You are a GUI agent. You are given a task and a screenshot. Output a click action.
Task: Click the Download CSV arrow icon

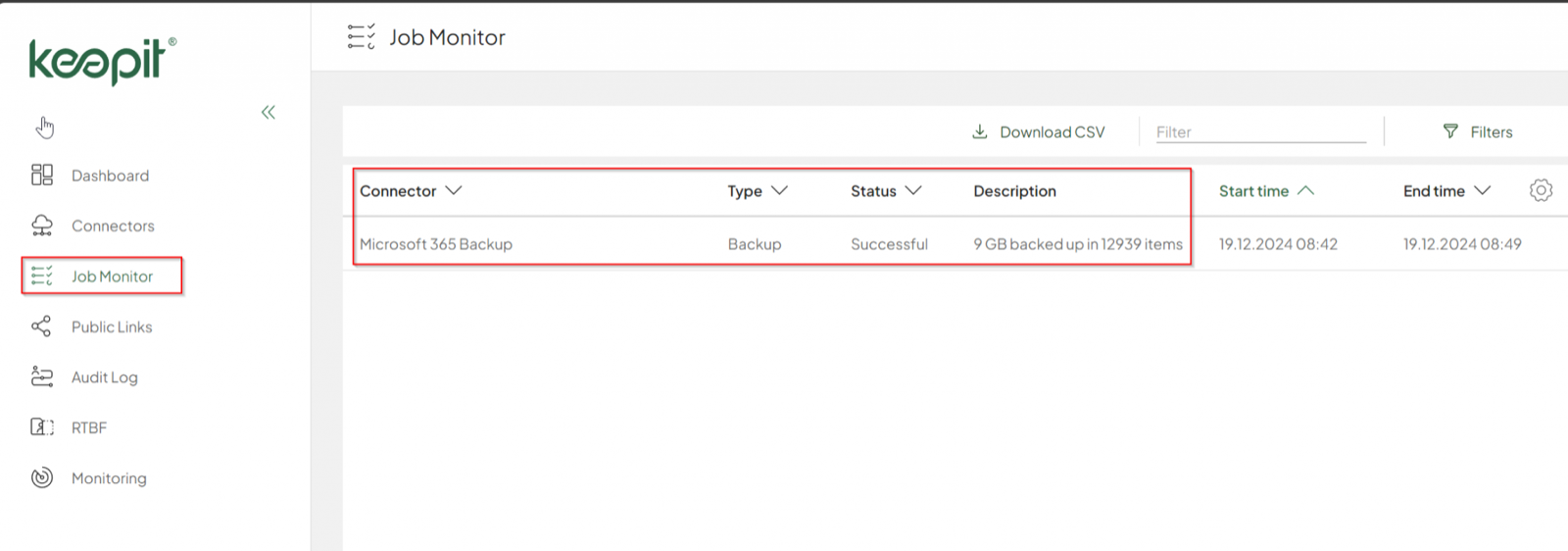(x=979, y=131)
